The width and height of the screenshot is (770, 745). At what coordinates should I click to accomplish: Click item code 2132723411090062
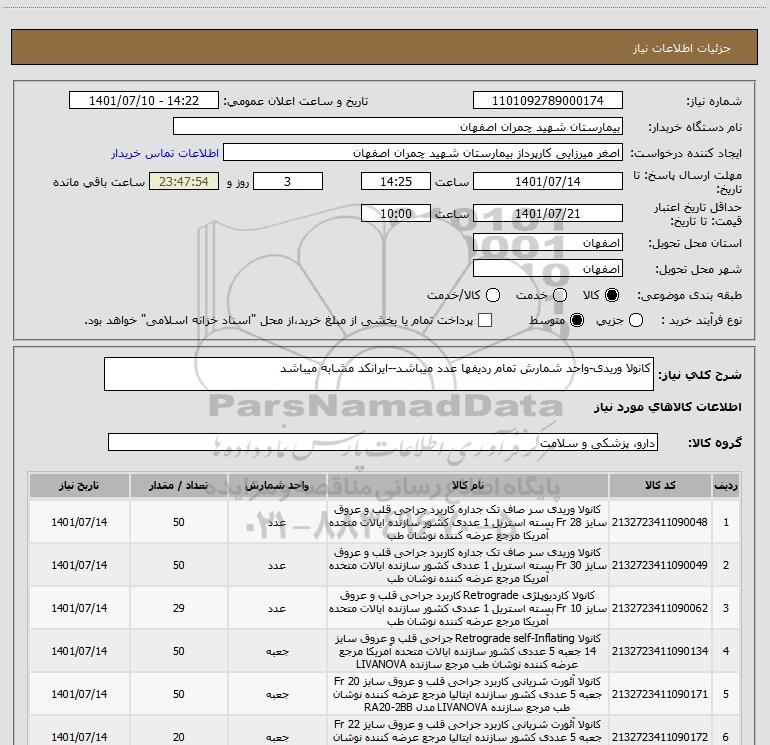660,608
